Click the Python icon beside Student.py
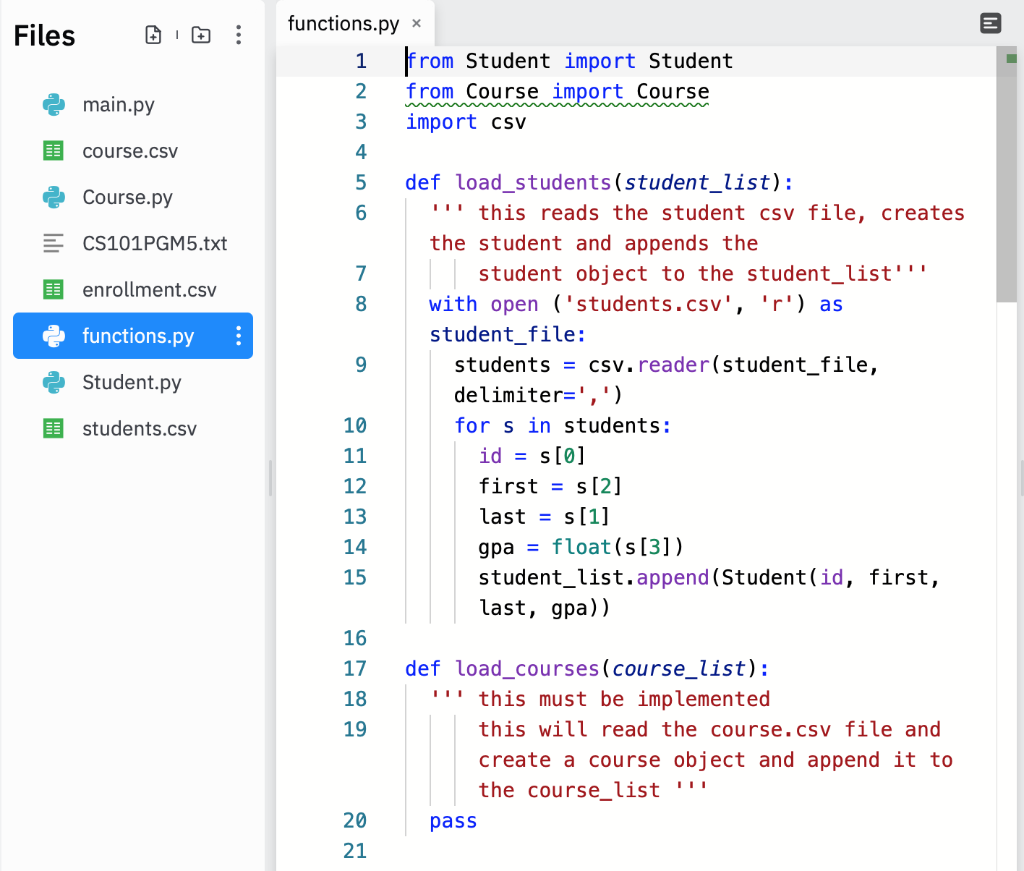The width and height of the screenshot is (1024, 871). pyautogui.click(x=51, y=382)
